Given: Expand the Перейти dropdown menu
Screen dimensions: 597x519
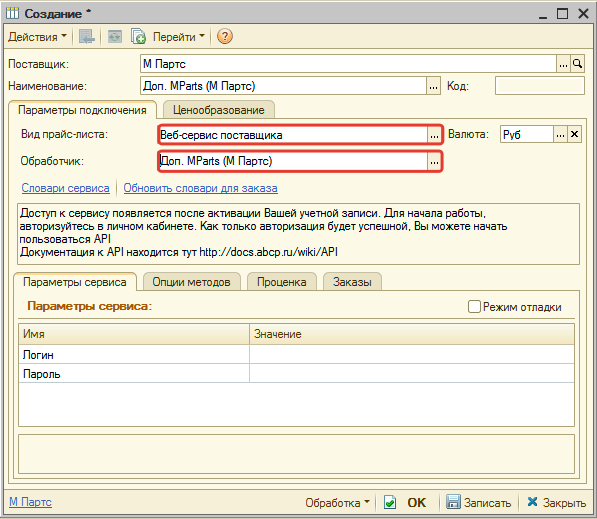Looking at the screenshot, I should (x=178, y=37).
